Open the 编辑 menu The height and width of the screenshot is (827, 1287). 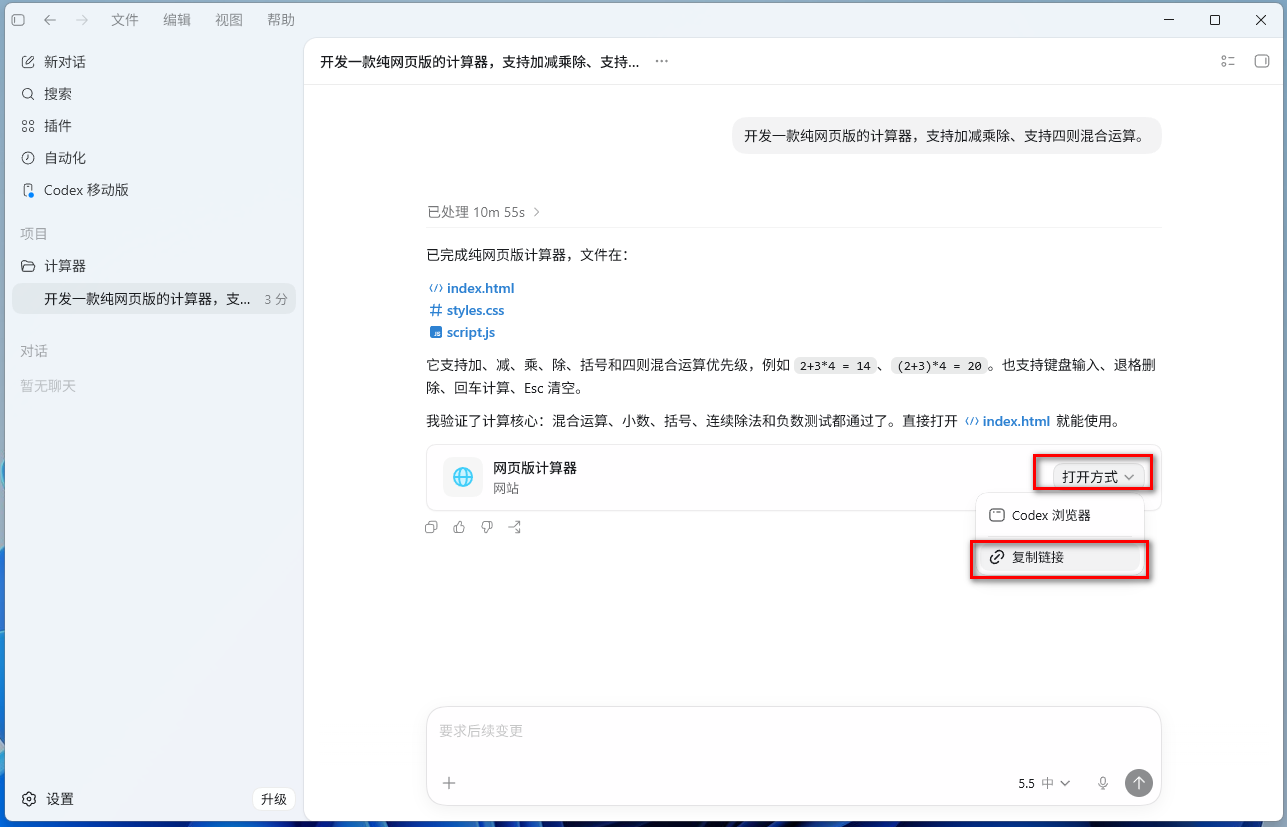[x=177, y=20]
